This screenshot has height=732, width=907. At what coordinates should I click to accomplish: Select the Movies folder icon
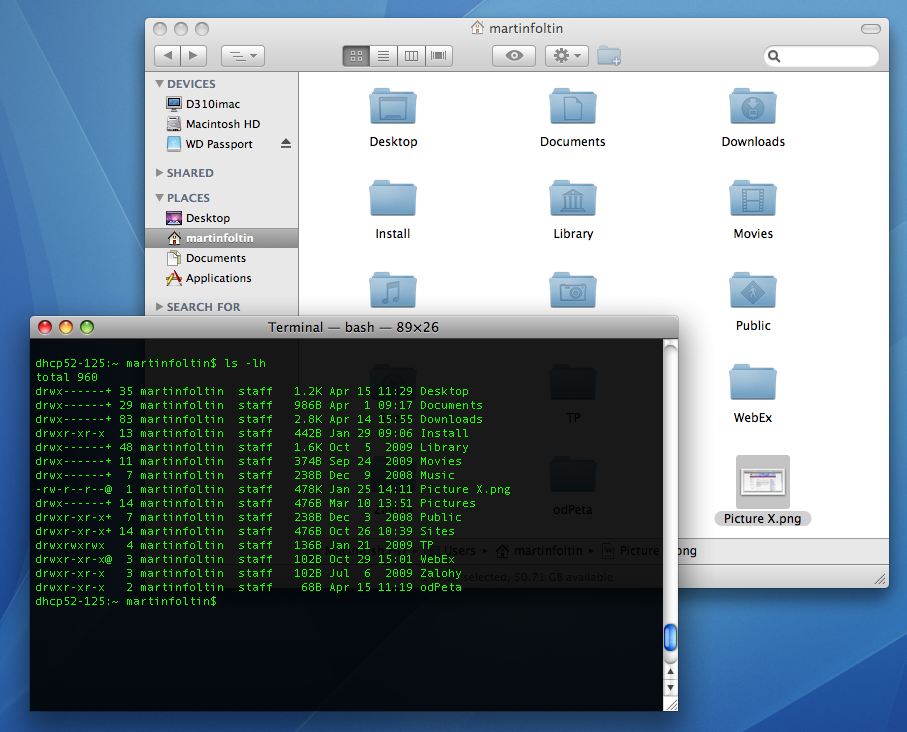pyautogui.click(x=753, y=198)
